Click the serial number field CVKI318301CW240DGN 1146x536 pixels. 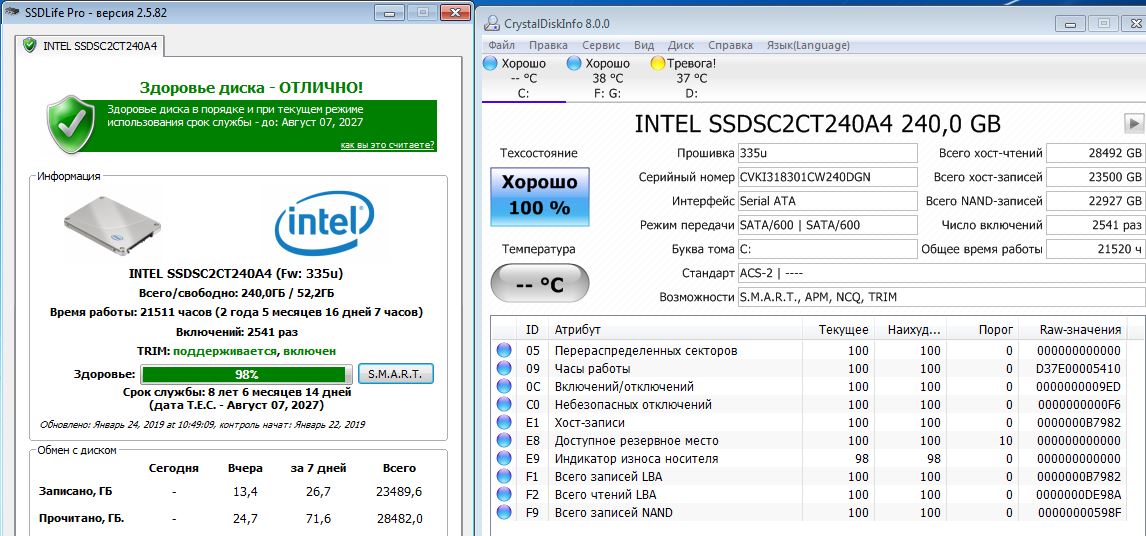(827, 177)
